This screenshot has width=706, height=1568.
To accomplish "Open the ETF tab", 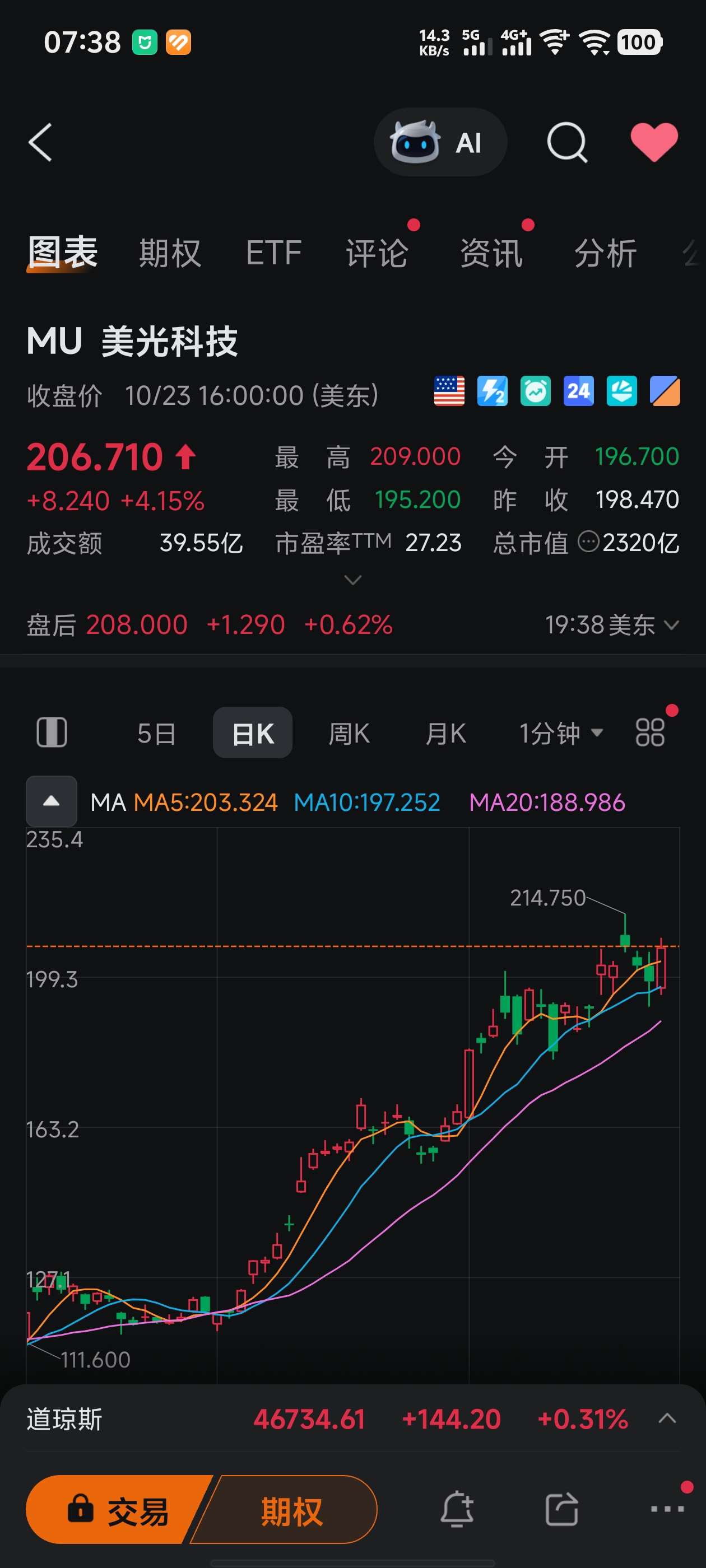I will pyautogui.click(x=274, y=253).
